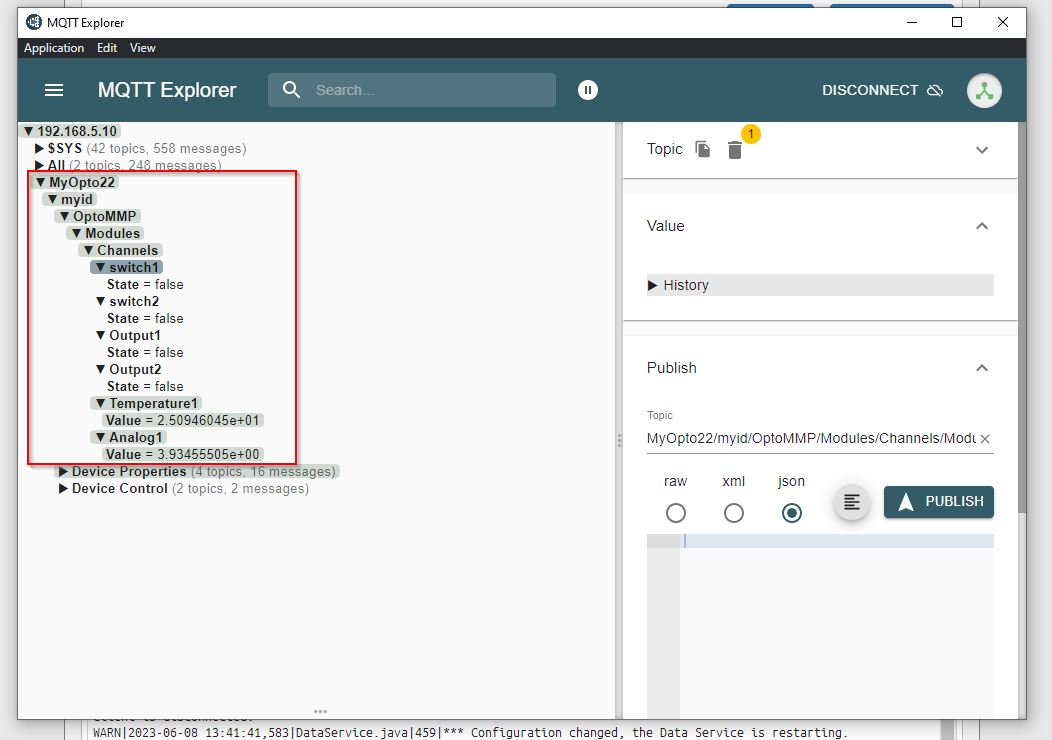Click the DISCONNECT button
The height and width of the screenshot is (740, 1052).
click(x=882, y=90)
